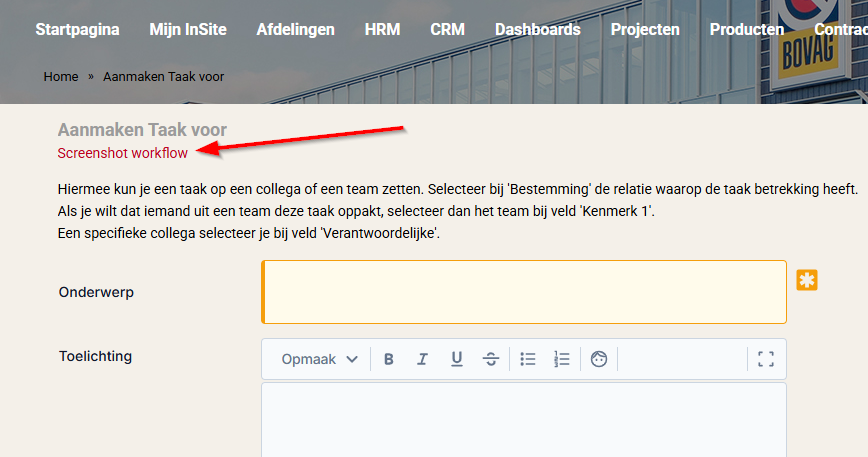Go to Home in the breadcrumb
The width and height of the screenshot is (868, 457).
coord(61,76)
